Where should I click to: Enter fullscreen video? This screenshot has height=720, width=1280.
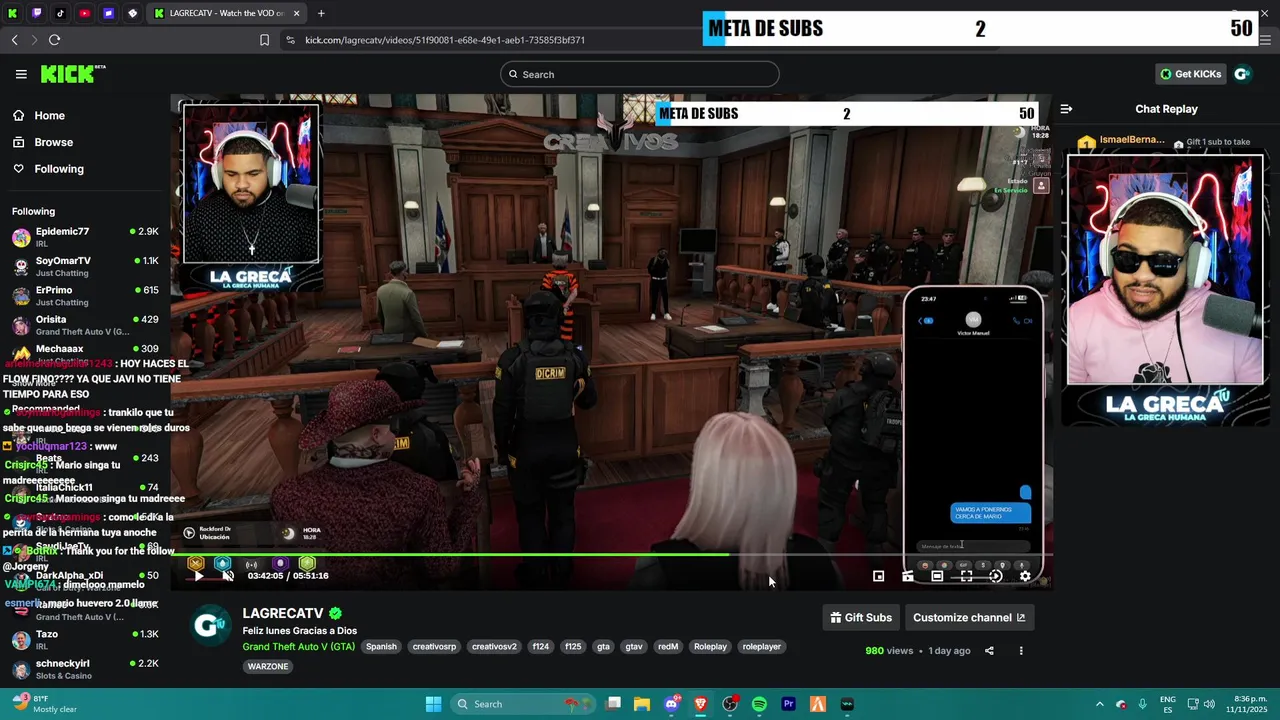coord(966,576)
